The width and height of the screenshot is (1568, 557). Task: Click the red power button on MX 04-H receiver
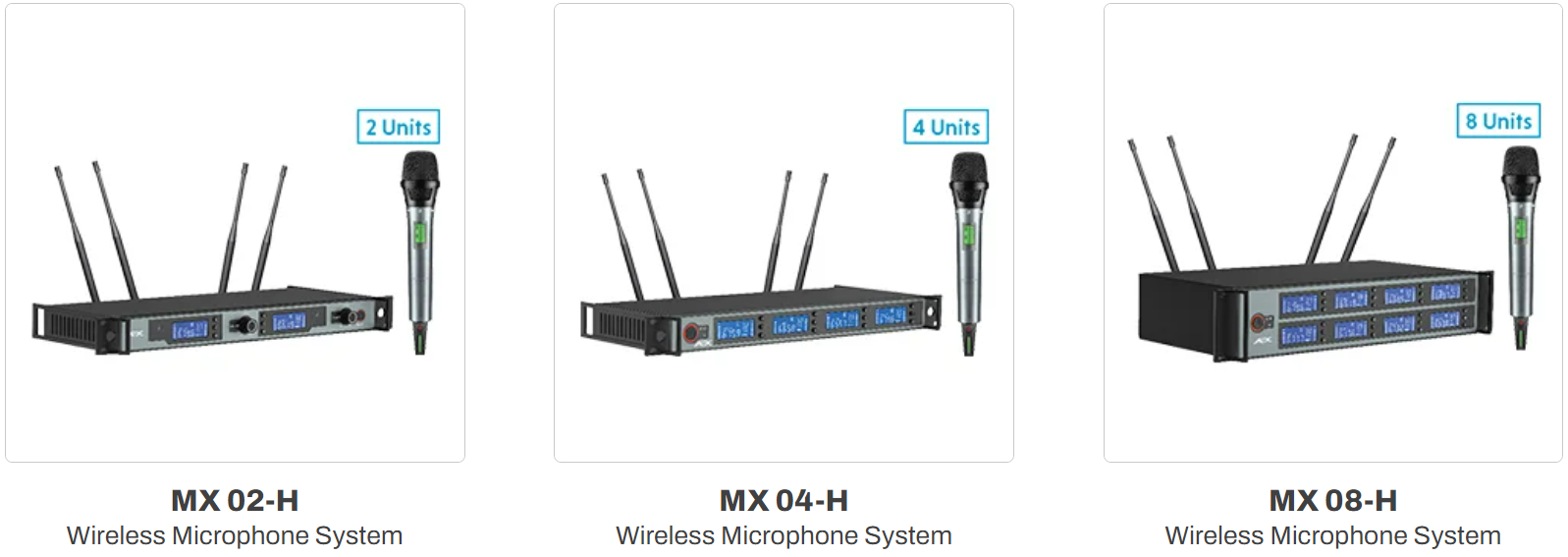[x=692, y=333]
